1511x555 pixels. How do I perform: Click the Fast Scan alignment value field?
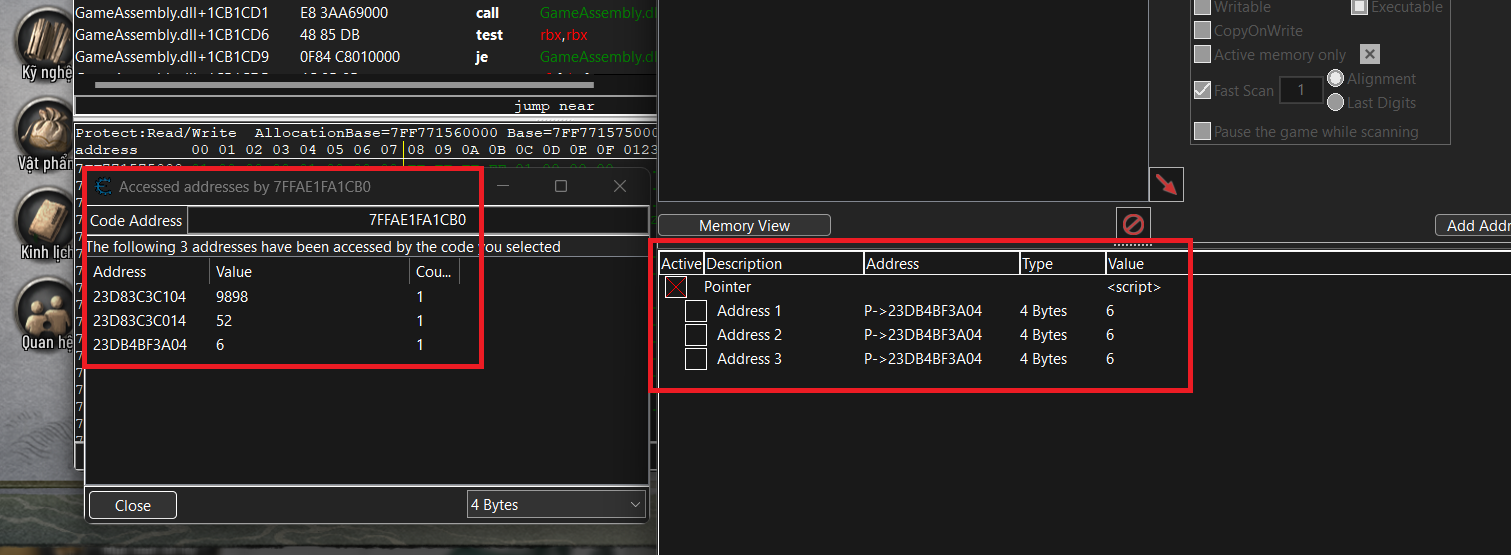click(1301, 90)
